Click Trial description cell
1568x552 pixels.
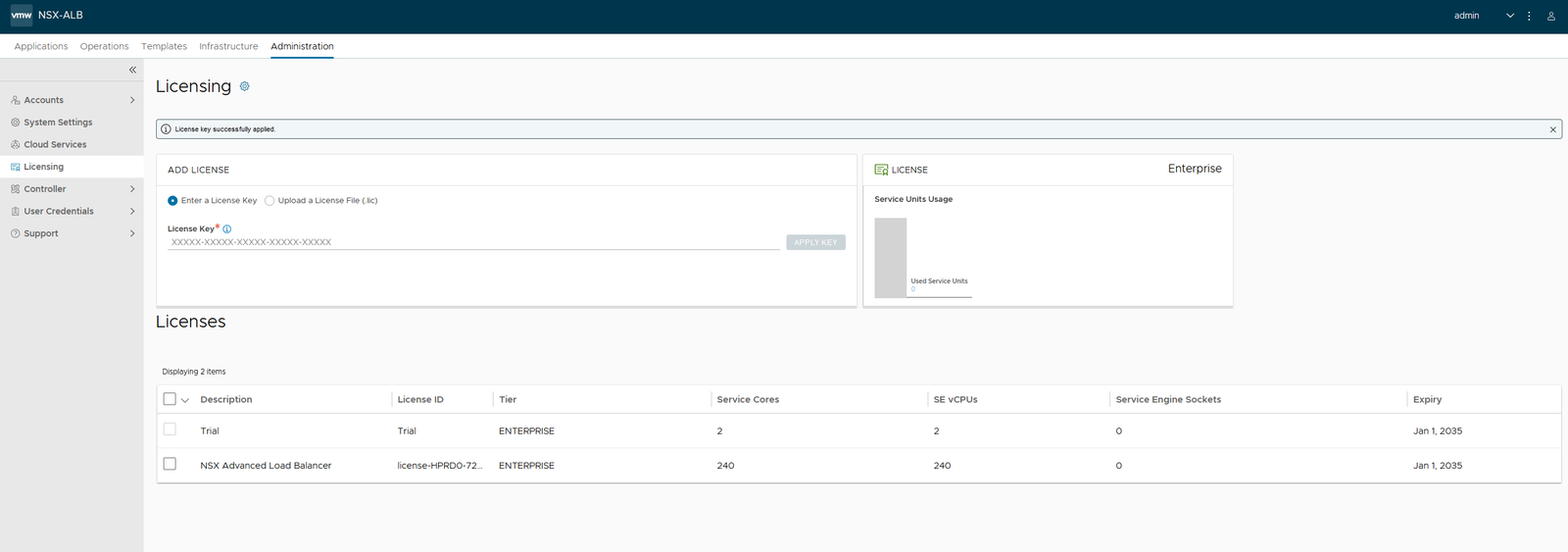(x=210, y=431)
